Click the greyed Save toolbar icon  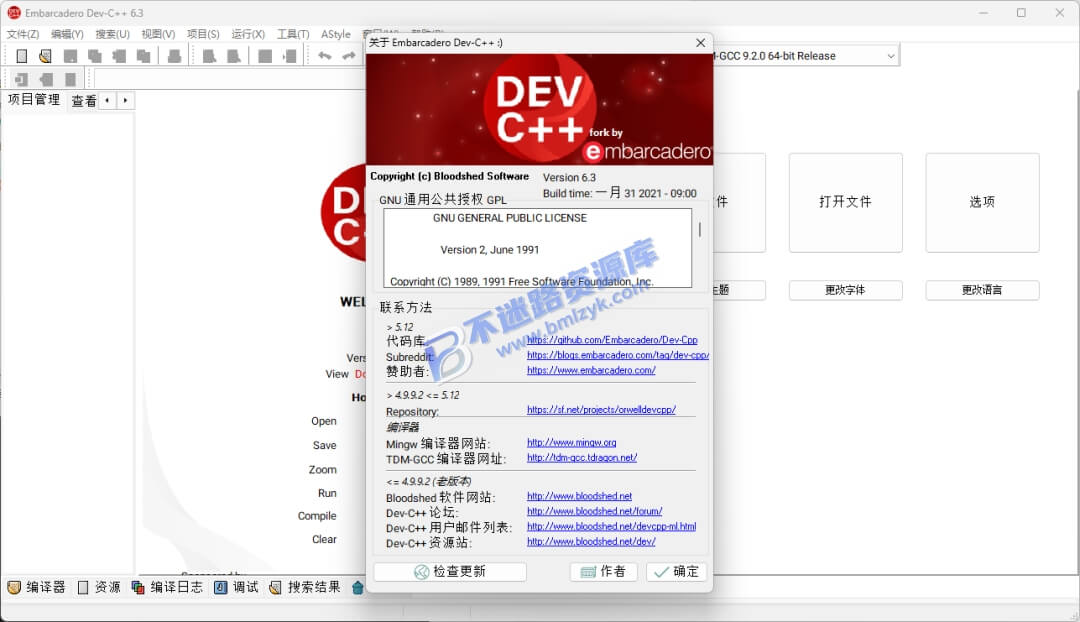pos(70,56)
